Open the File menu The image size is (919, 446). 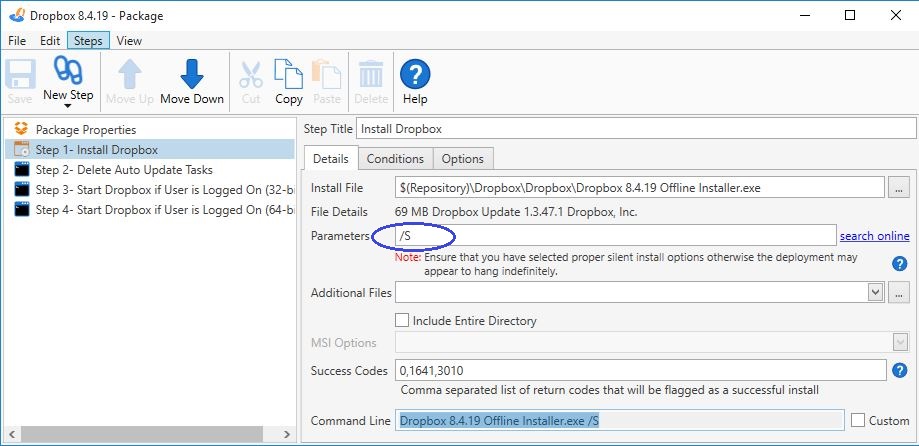(17, 41)
